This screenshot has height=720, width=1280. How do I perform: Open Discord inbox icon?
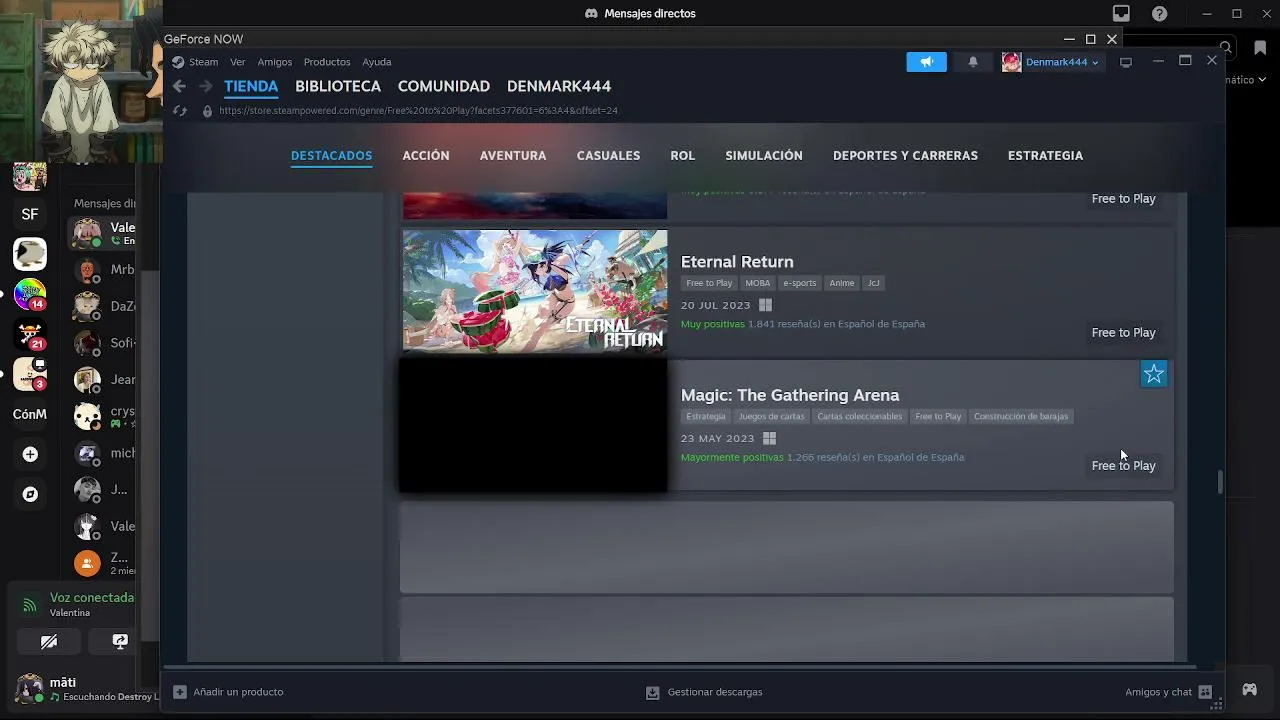click(1121, 14)
